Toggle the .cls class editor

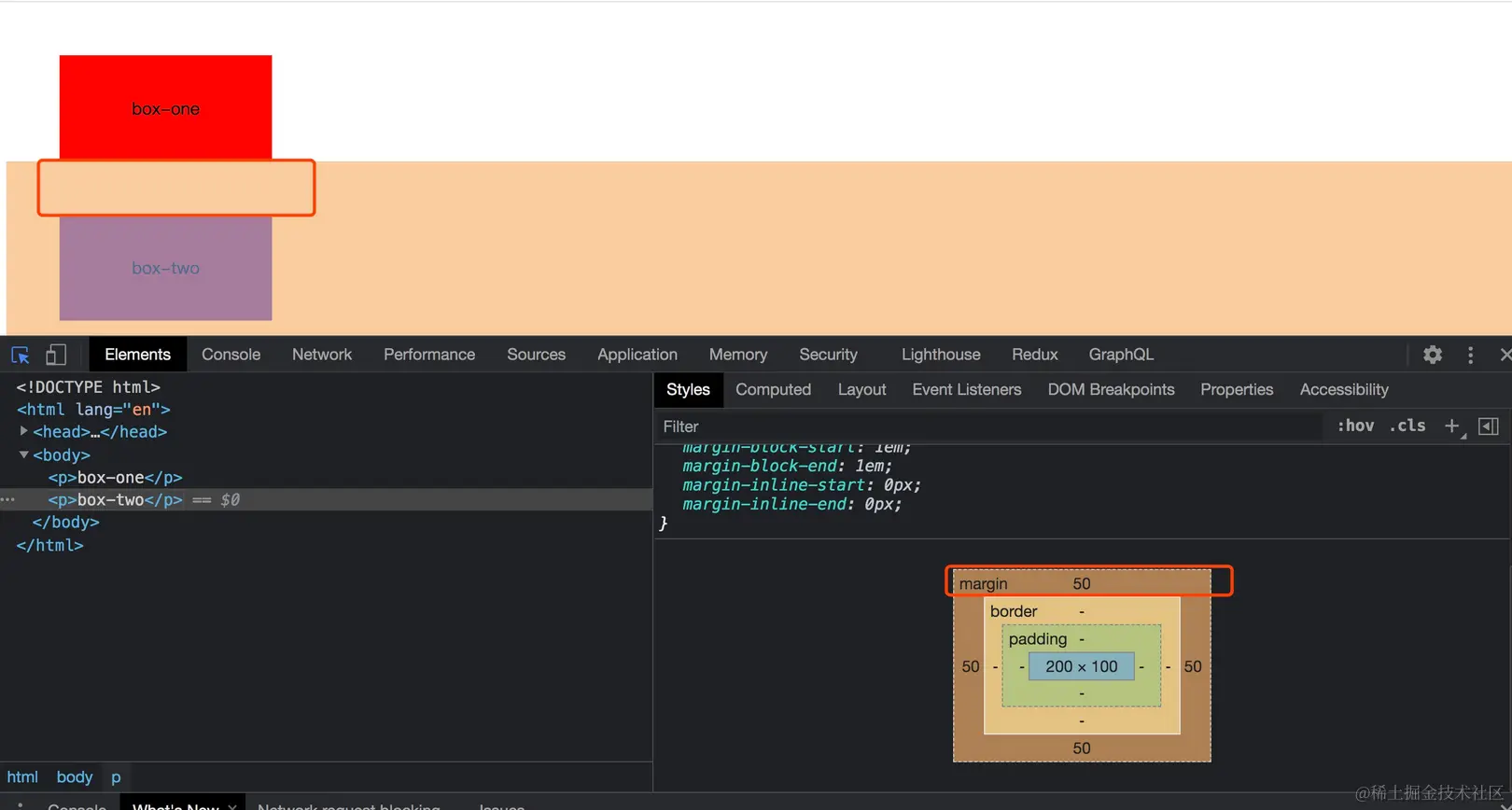tap(1407, 426)
